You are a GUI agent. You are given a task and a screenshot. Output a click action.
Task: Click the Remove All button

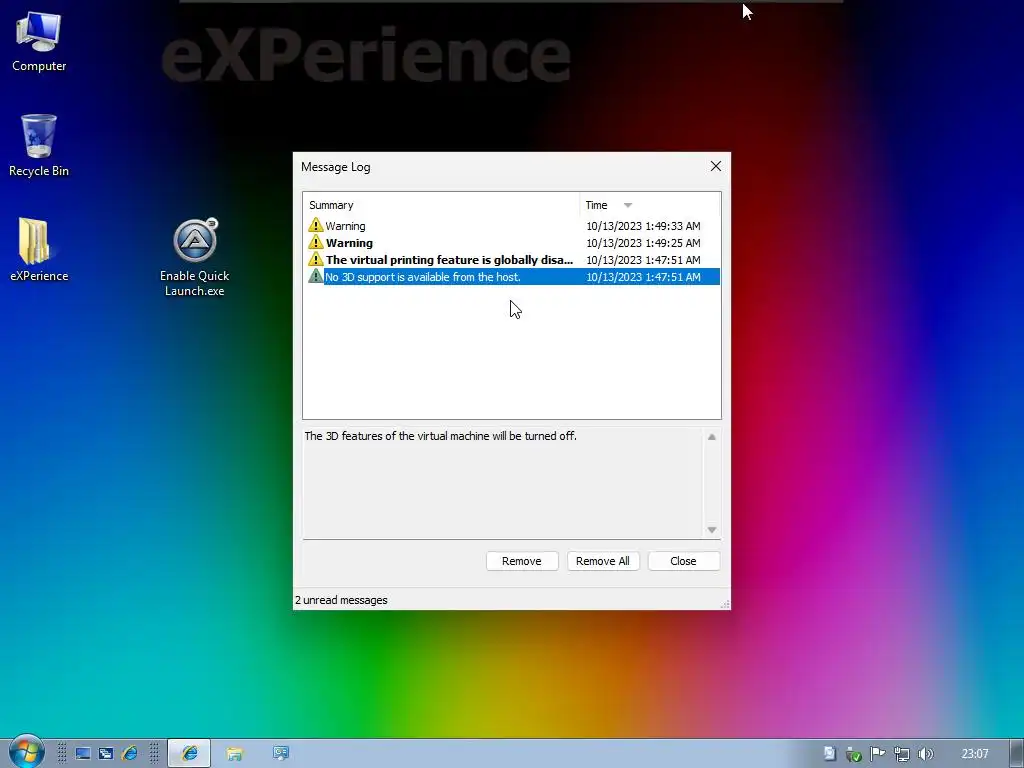[603, 561]
